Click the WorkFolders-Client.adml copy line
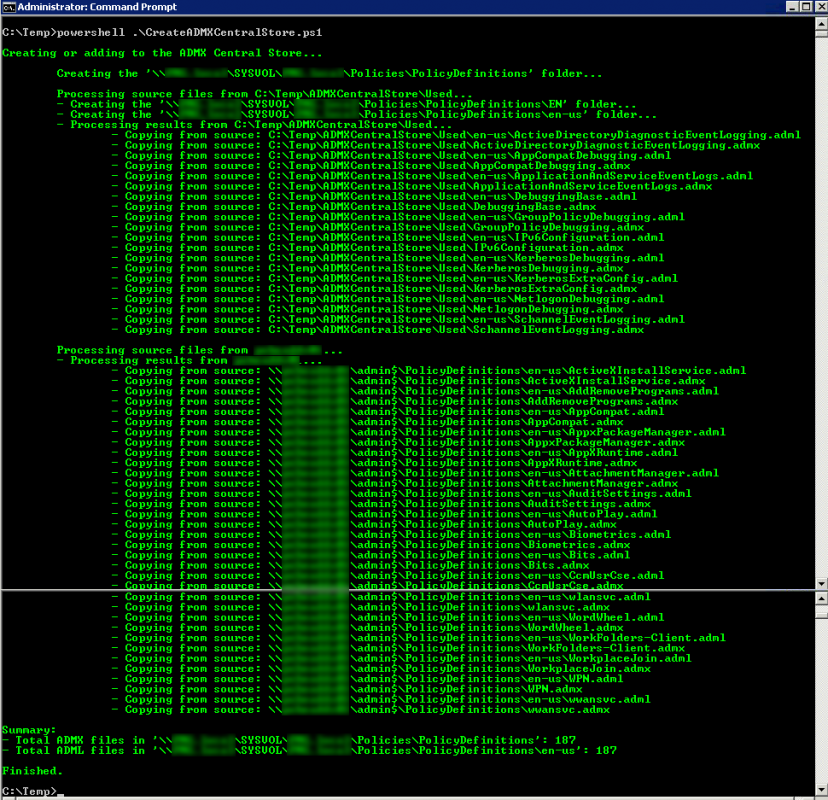828x800 pixels. (418, 637)
